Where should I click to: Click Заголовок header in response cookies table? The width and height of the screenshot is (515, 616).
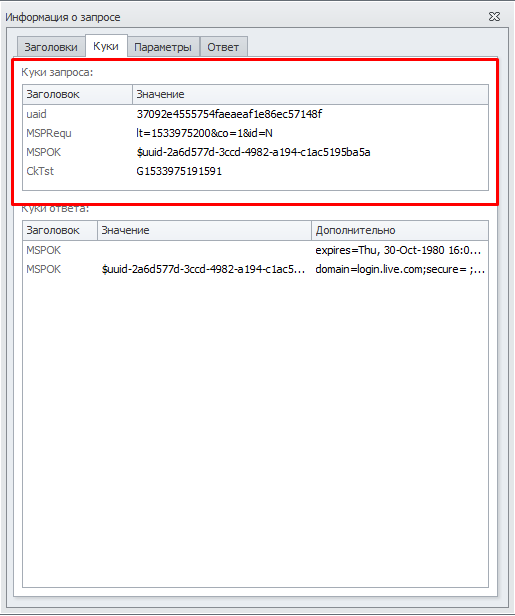click(x=60, y=230)
